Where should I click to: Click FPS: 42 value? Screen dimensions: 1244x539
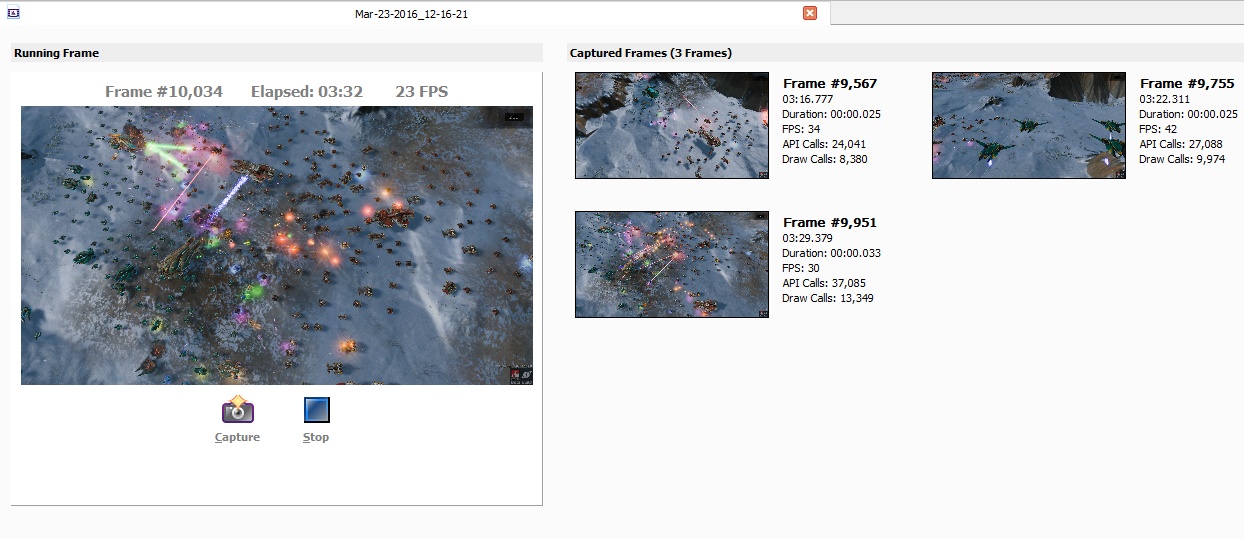[x=1158, y=129]
